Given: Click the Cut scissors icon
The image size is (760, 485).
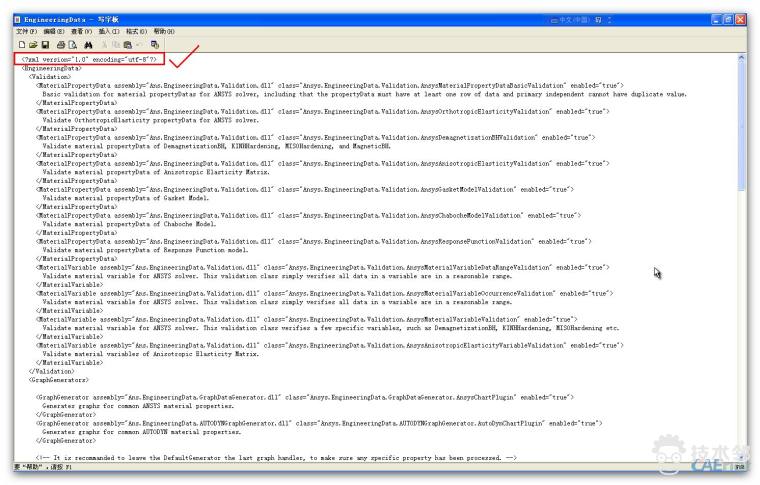Looking at the screenshot, I should pos(105,45).
